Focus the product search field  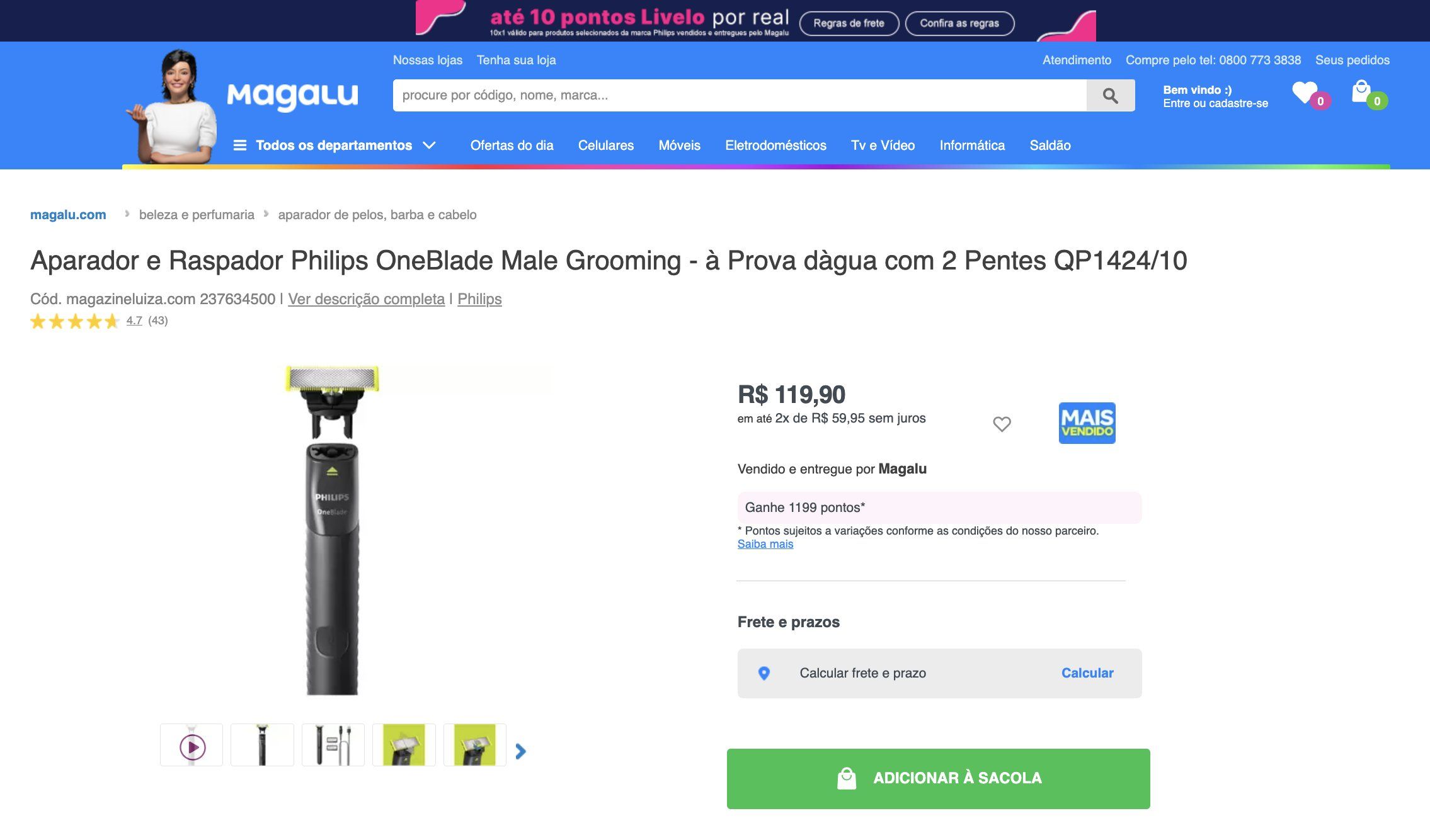[740, 96]
